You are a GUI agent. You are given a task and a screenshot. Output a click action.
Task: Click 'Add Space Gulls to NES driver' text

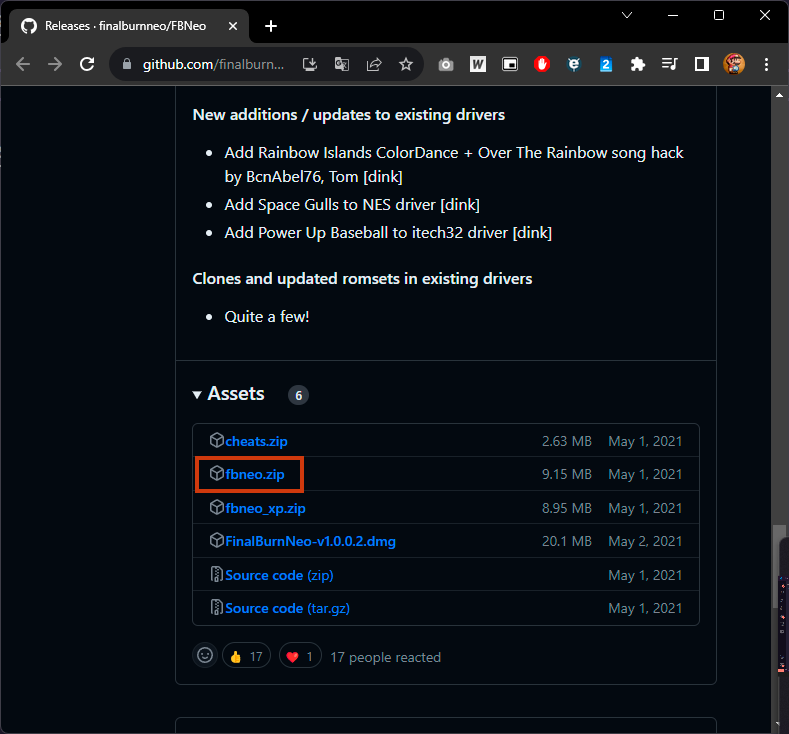pos(352,204)
